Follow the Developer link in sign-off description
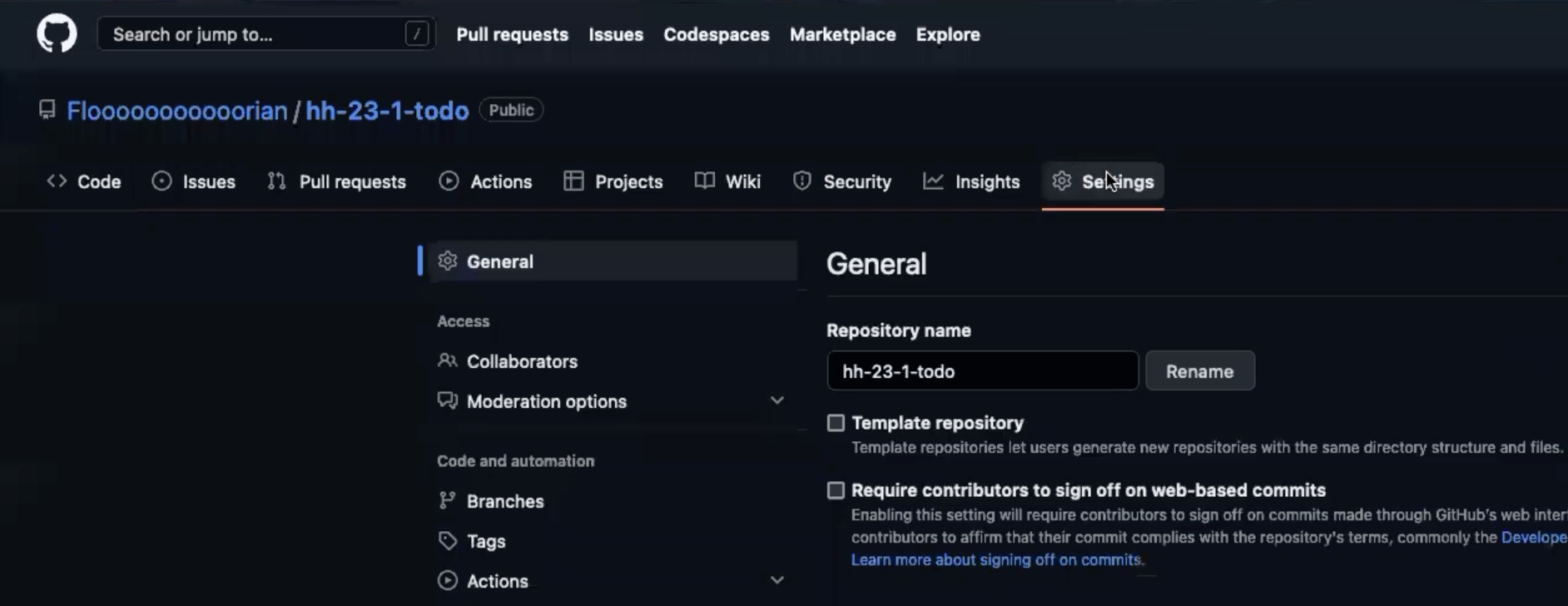Screen dimensions: 1568x606 [x=1535, y=538]
